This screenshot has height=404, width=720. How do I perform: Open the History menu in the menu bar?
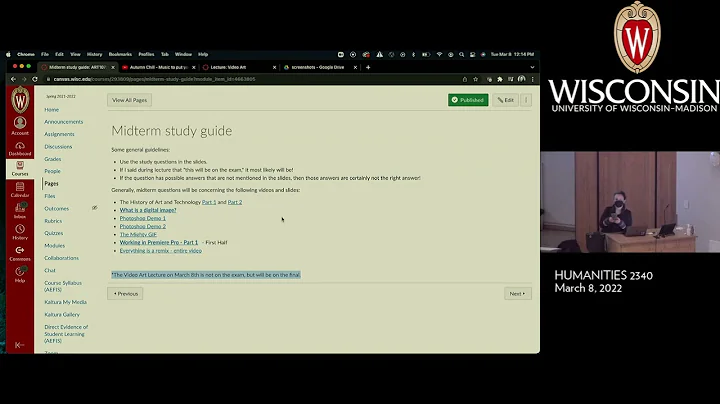click(95, 54)
